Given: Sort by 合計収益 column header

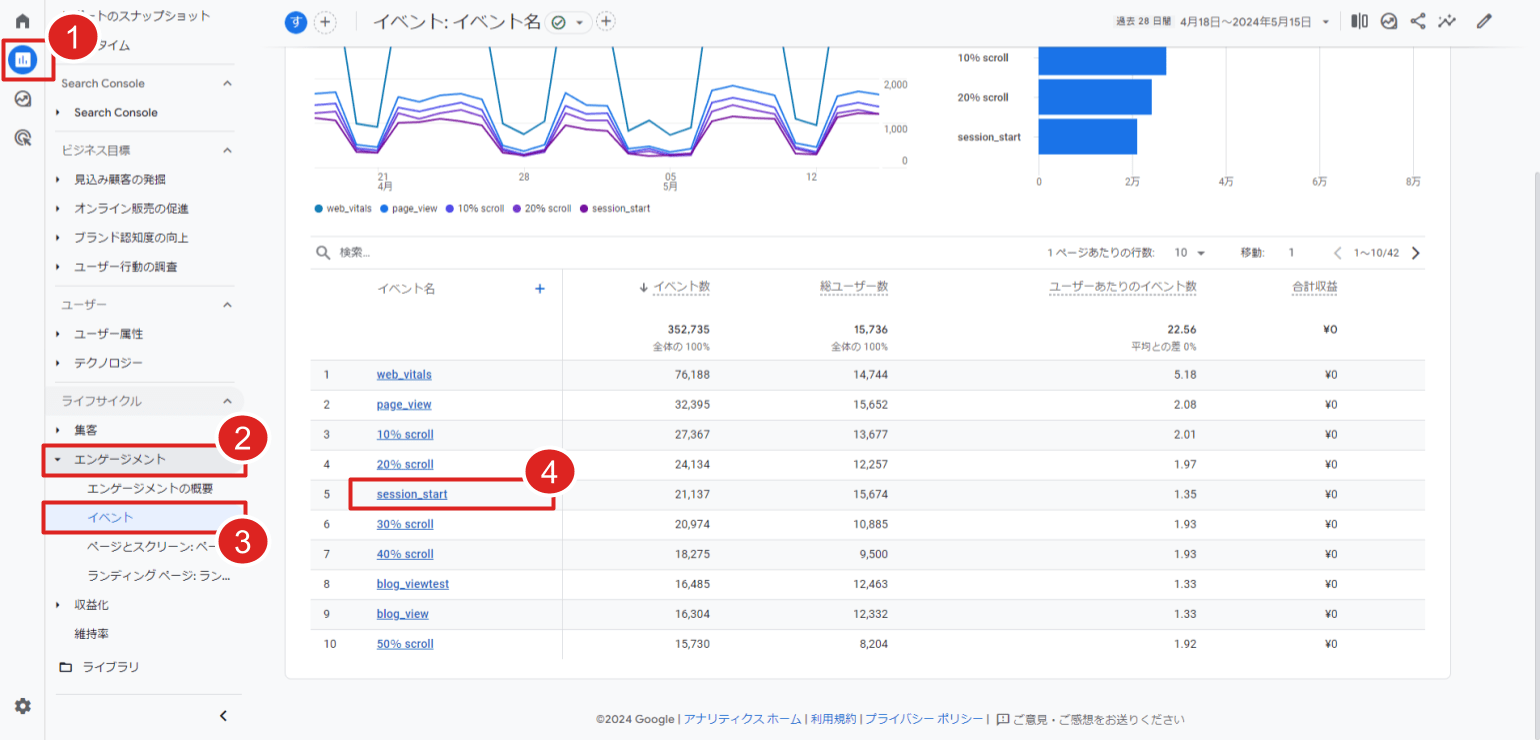Looking at the screenshot, I should click(x=1314, y=287).
